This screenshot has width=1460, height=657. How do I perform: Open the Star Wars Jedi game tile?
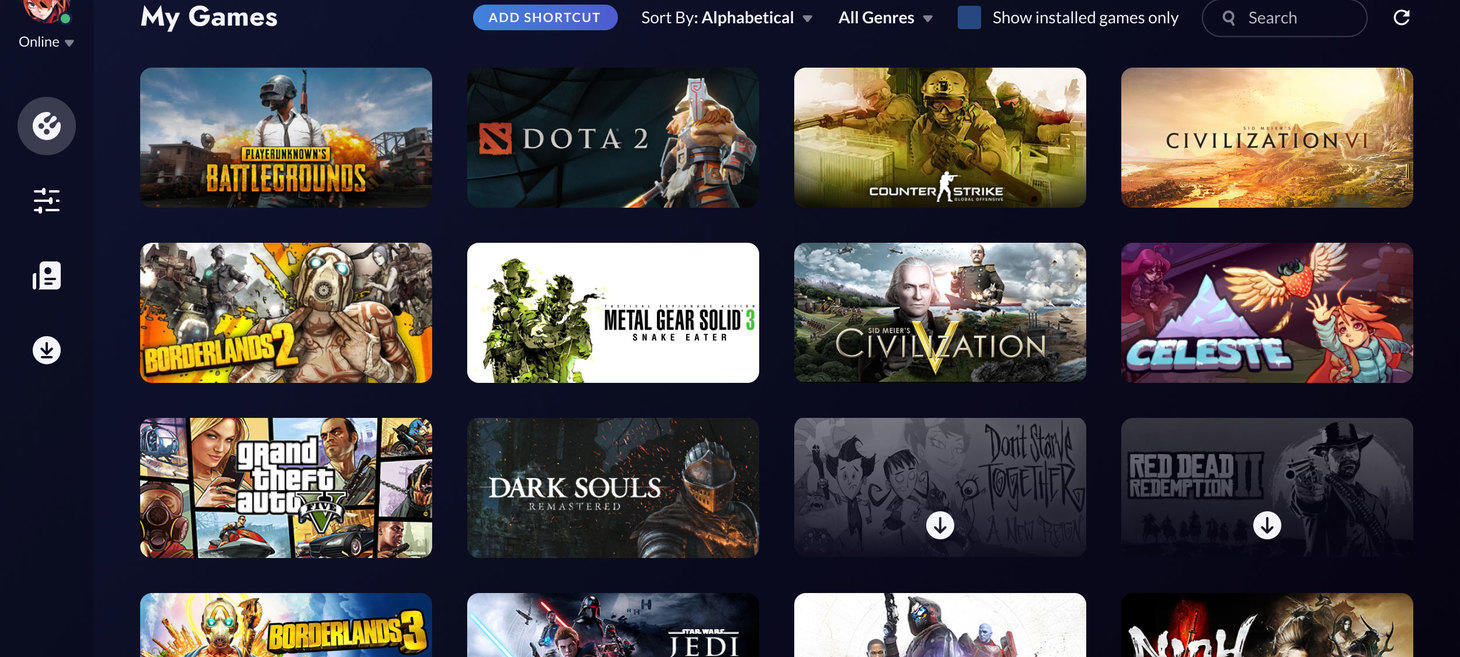click(613, 625)
